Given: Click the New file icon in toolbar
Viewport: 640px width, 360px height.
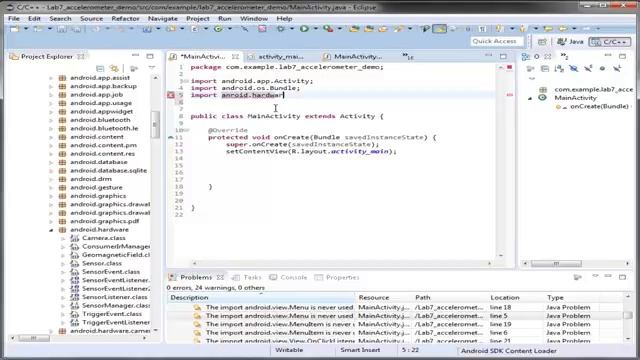Looking at the screenshot, I should point(15,29).
